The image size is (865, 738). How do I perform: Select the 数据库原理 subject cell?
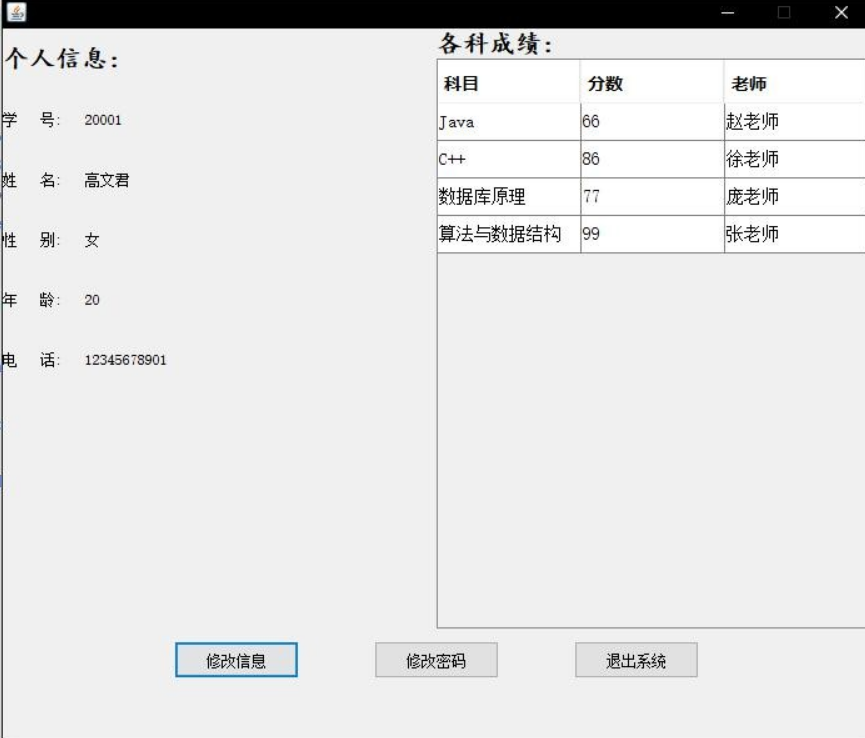tap(509, 197)
